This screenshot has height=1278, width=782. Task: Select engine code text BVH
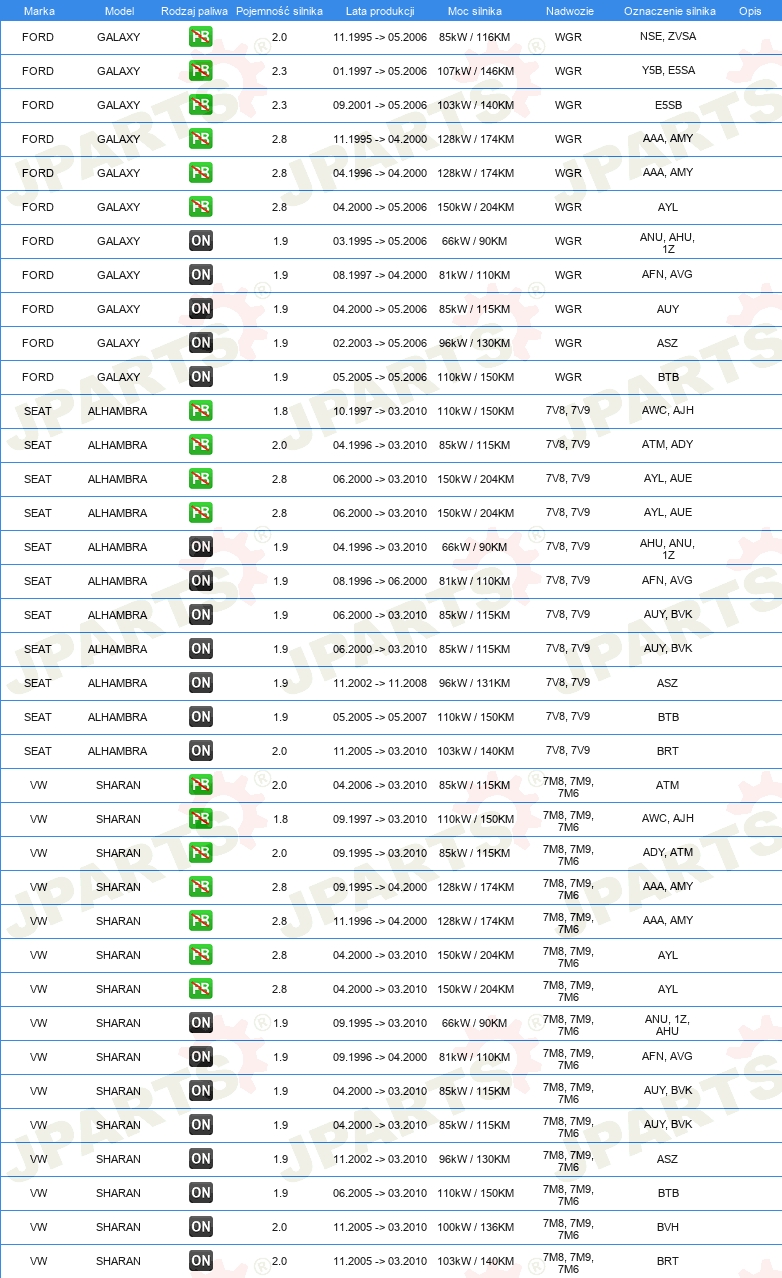[x=668, y=1227]
